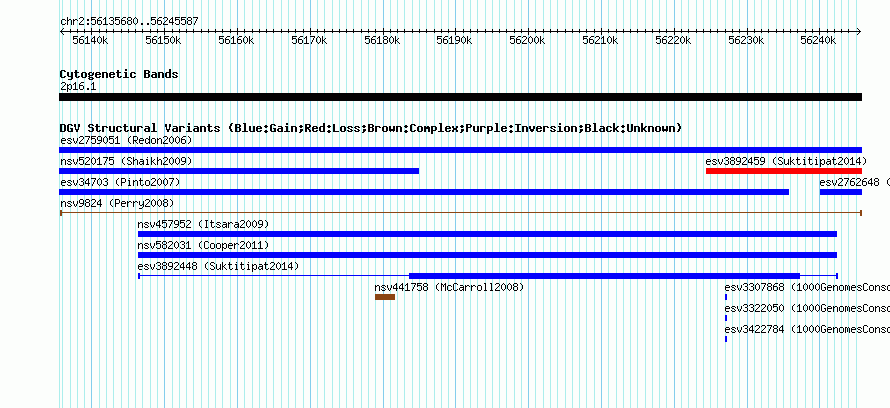Select the blue esv34703 gain bar

424,192
